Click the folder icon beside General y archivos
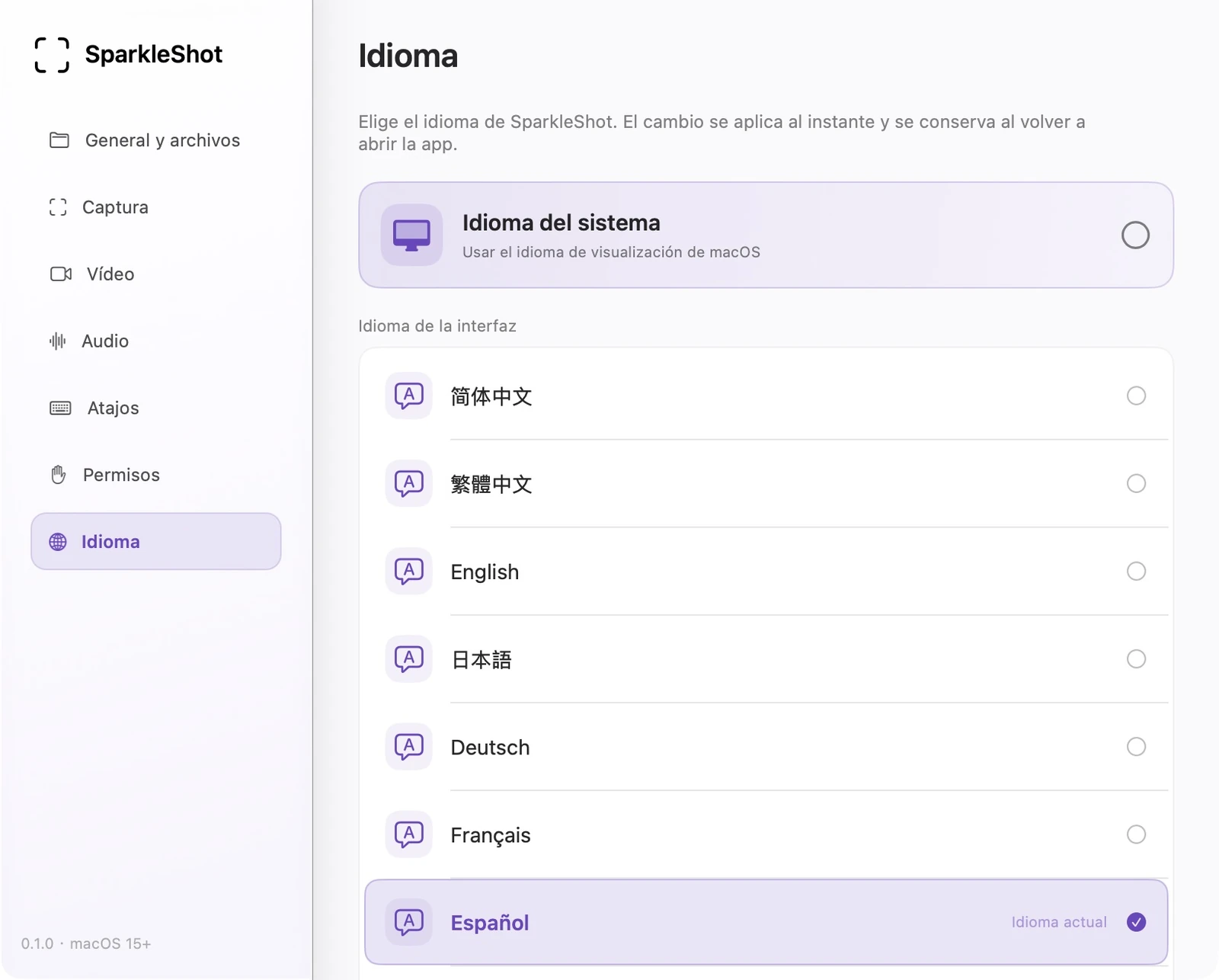This screenshot has height=980, width=1219. (x=59, y=140)
